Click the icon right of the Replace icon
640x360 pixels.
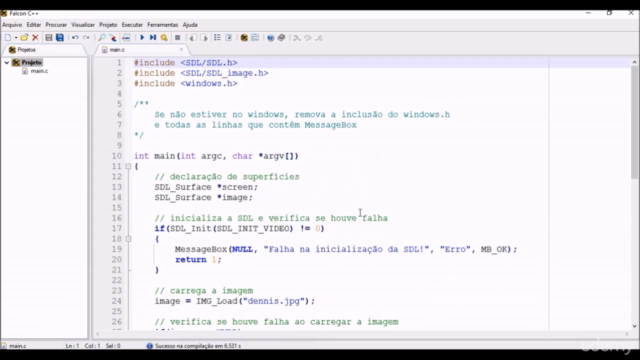point(126,38)
